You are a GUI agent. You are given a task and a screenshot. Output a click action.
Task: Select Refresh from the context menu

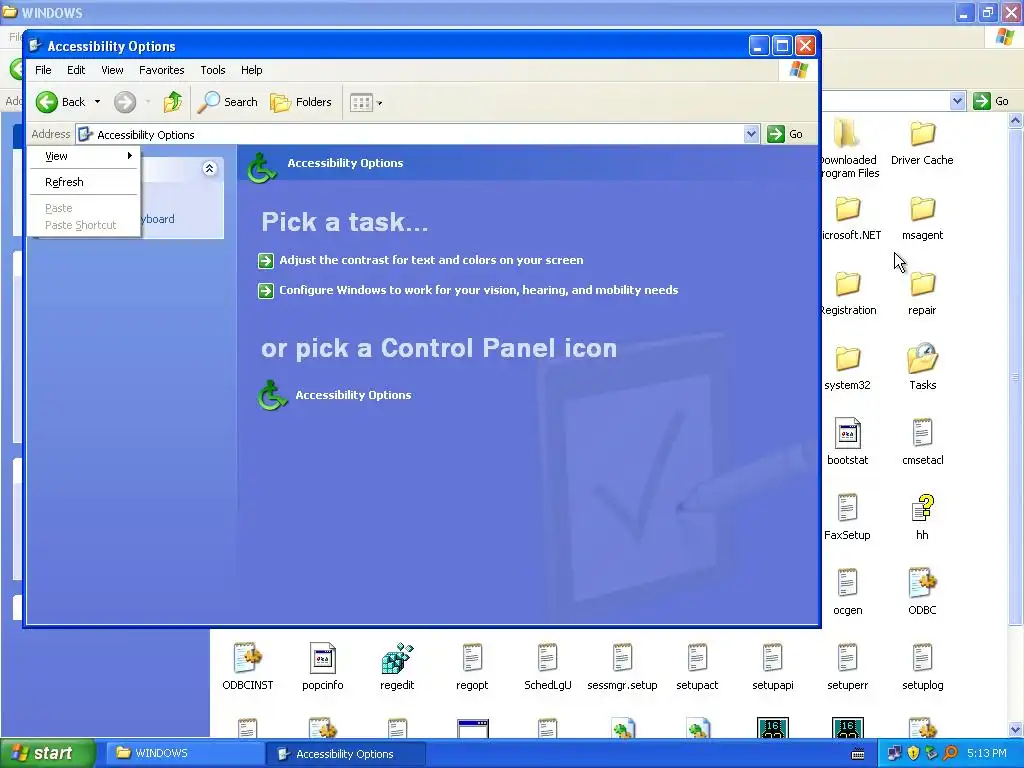pyautogui.click(x=84, y=182)
